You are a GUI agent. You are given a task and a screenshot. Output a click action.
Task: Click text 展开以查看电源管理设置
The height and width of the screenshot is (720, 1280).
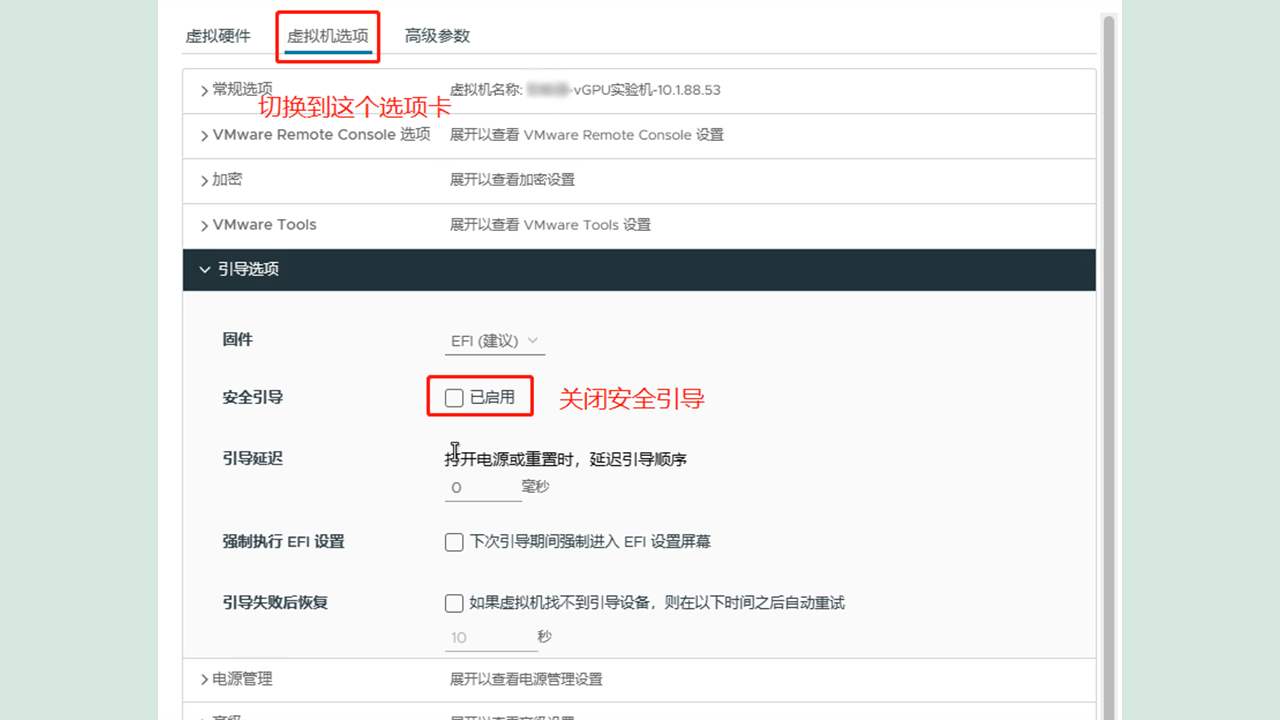coord(526,679)
